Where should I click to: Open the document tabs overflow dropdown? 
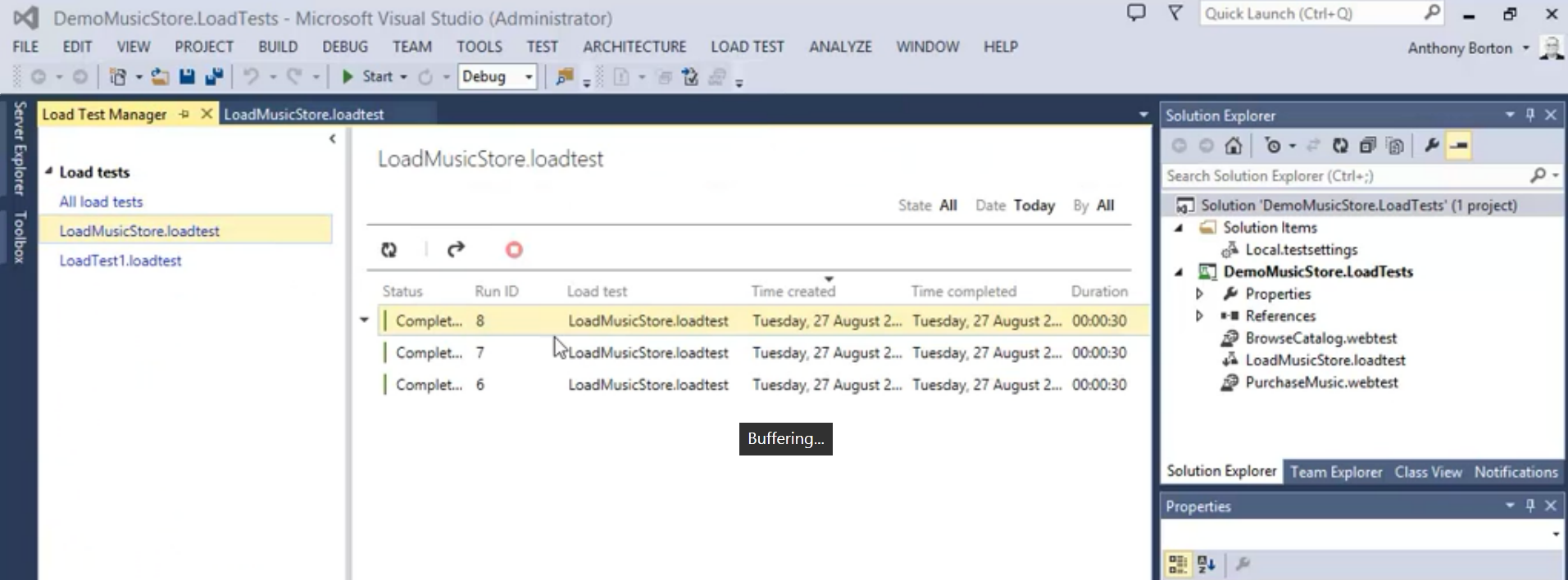coord(1143,115)
